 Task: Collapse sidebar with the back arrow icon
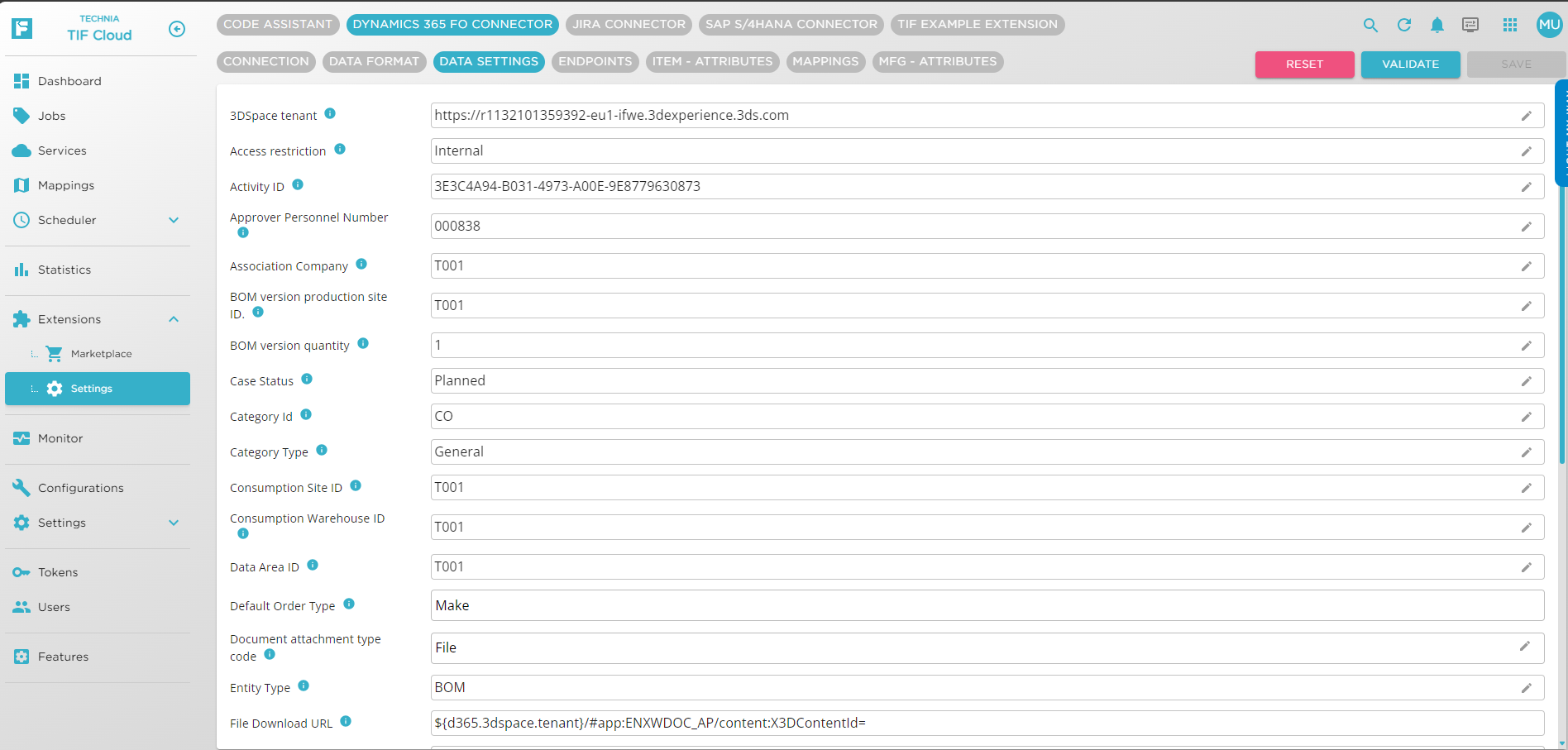[177, 29]
